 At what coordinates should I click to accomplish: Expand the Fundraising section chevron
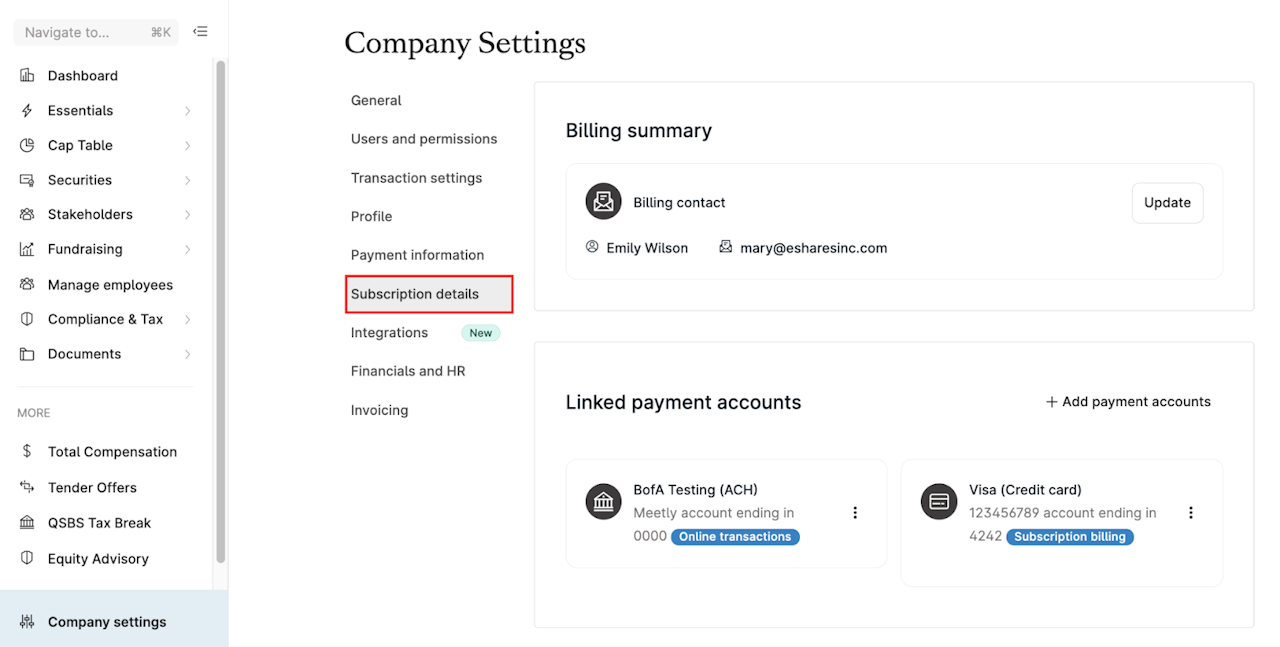(187, 249)
